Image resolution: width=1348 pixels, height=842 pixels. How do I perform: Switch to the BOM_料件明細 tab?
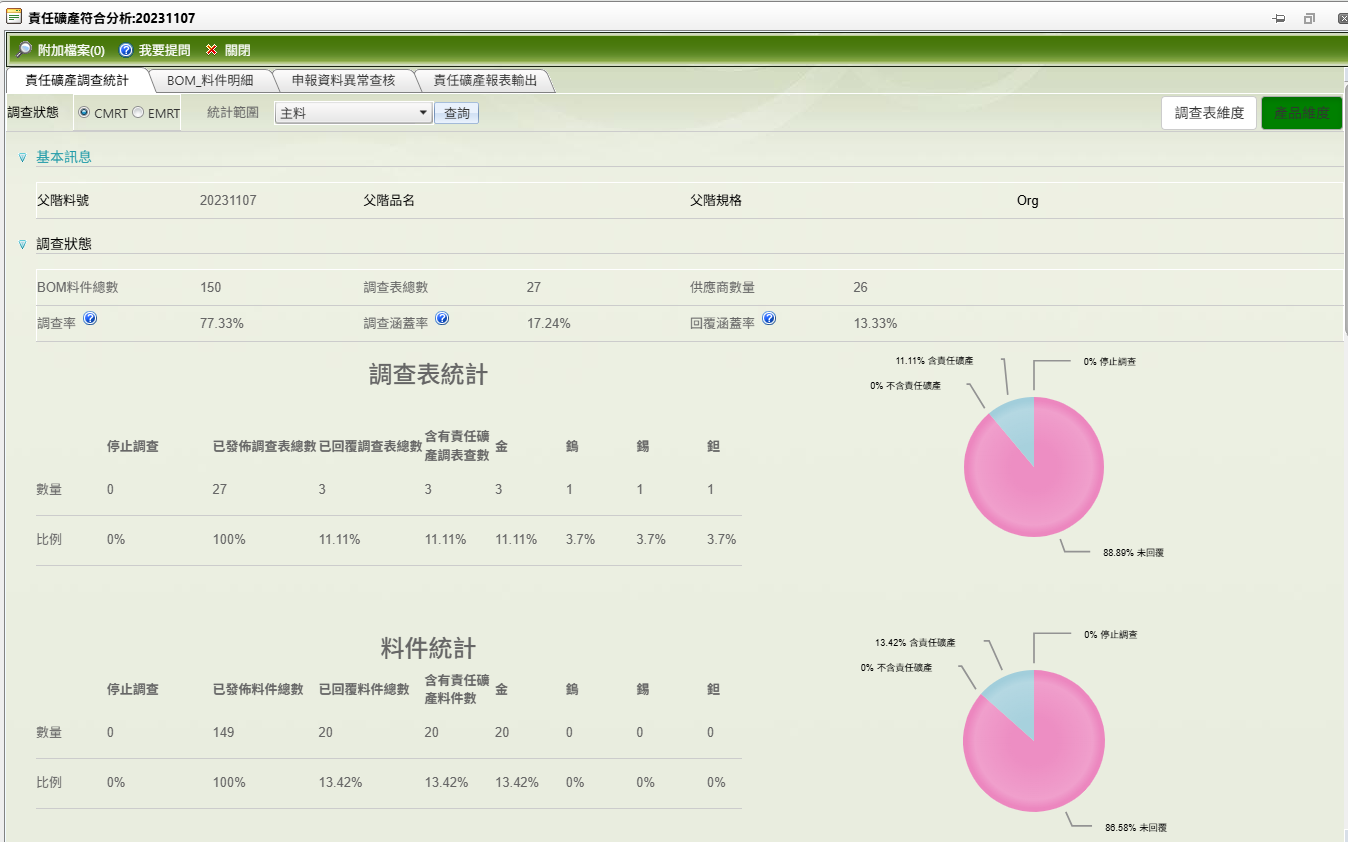213,80
